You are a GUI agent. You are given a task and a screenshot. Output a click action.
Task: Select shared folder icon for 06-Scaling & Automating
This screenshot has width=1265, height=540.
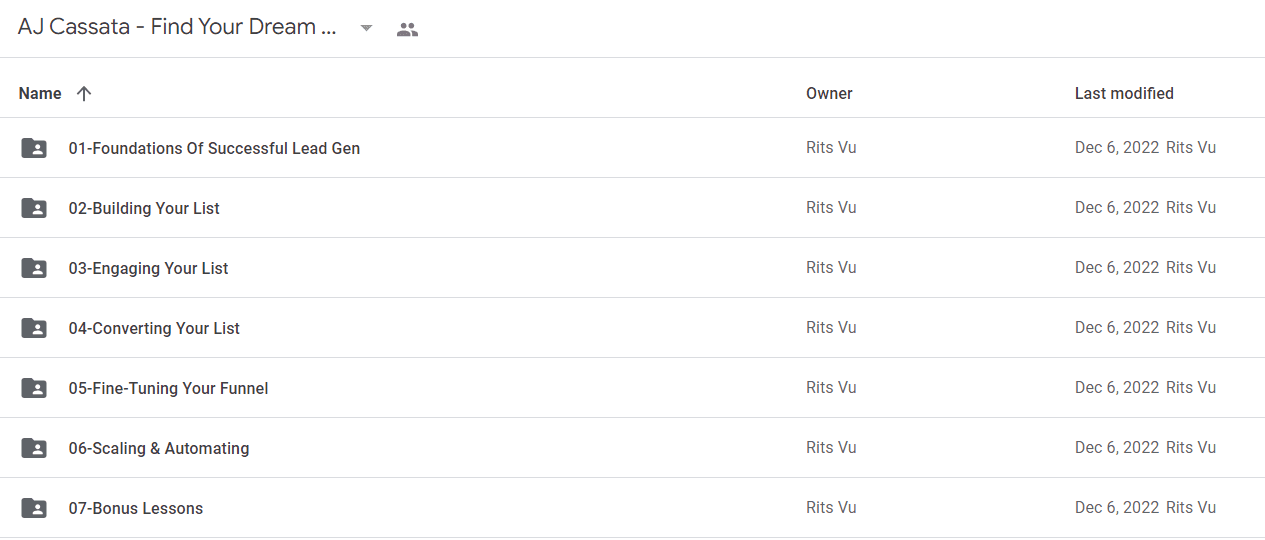point(34,448)
